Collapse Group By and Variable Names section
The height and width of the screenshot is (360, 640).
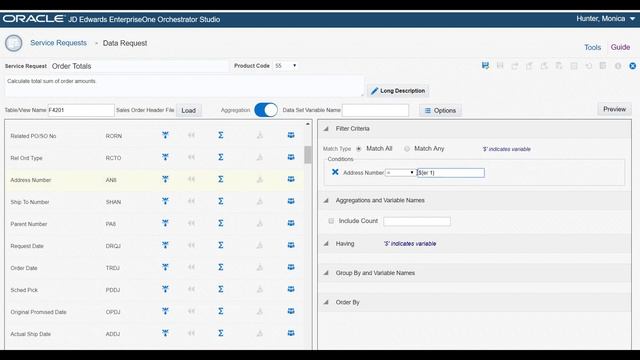pyautogui.click(x=326, y=273)
